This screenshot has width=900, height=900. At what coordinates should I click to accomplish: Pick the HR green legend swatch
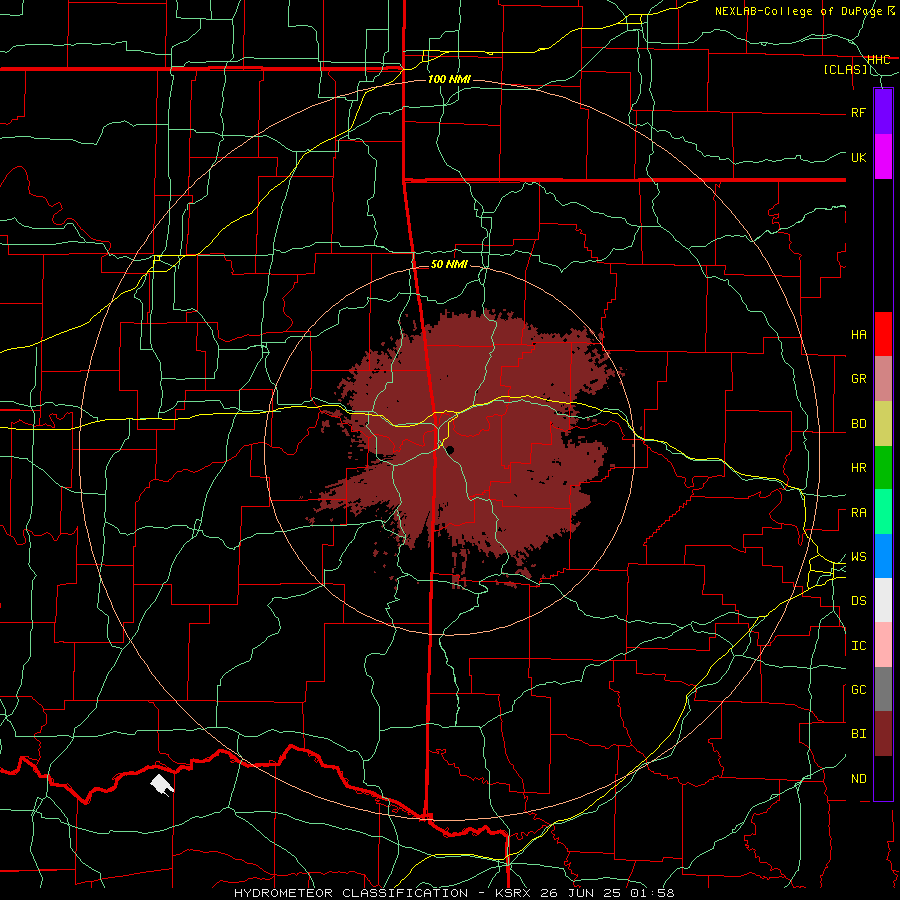point(883,468)
